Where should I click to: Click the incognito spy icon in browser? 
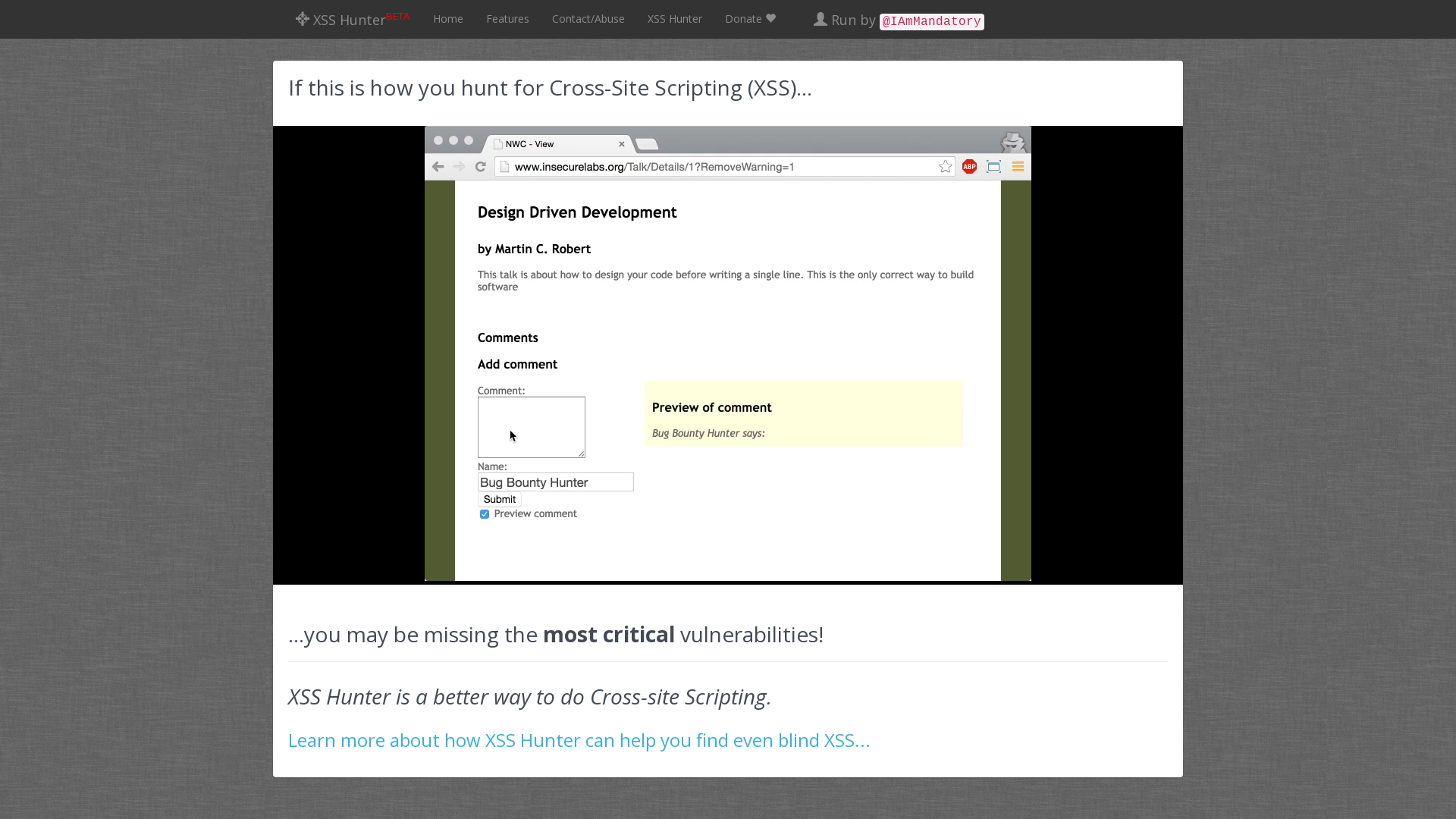1013,142
